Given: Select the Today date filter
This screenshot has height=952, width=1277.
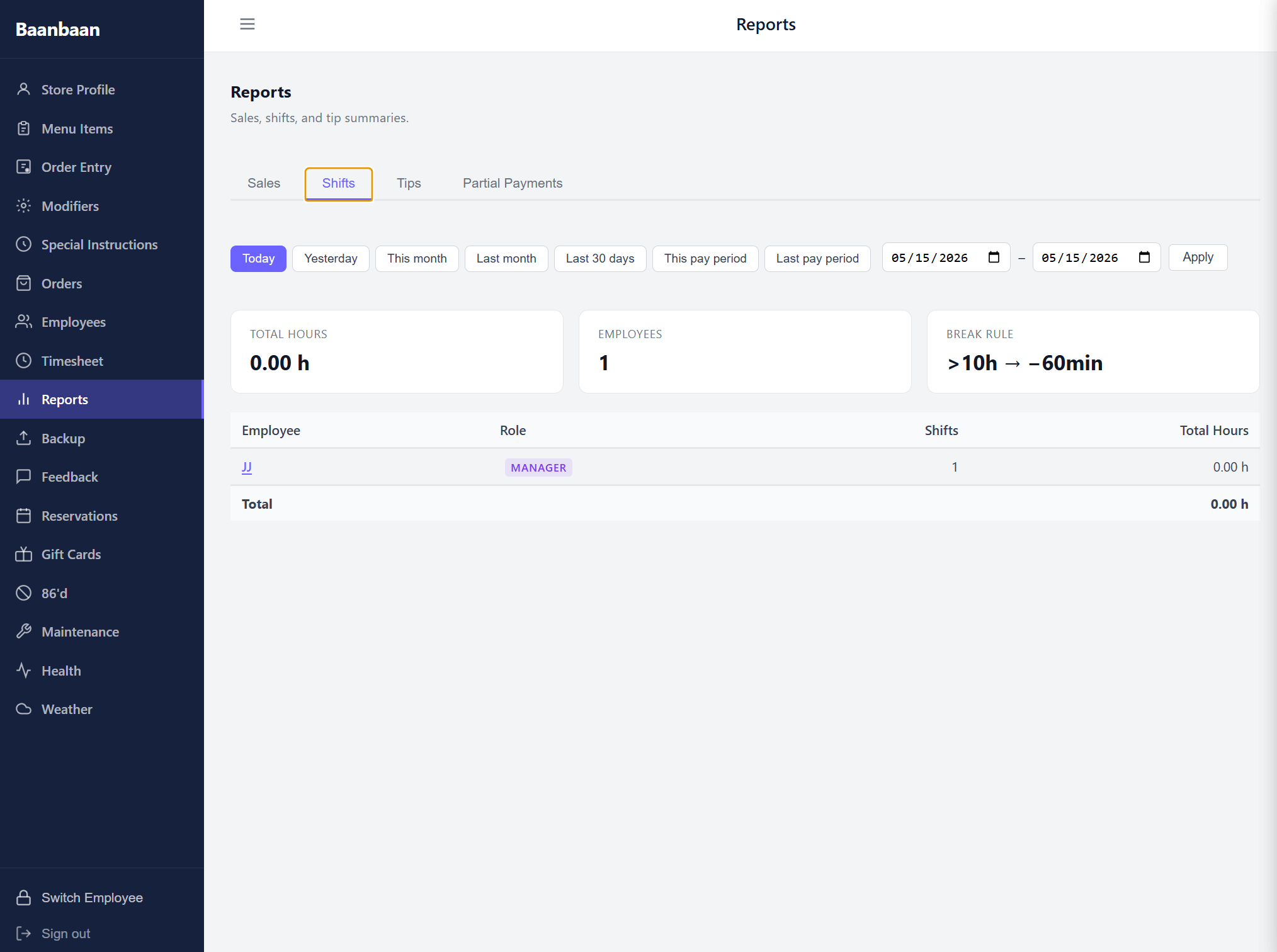Looking at the screenshot, I should pos(258,259).
